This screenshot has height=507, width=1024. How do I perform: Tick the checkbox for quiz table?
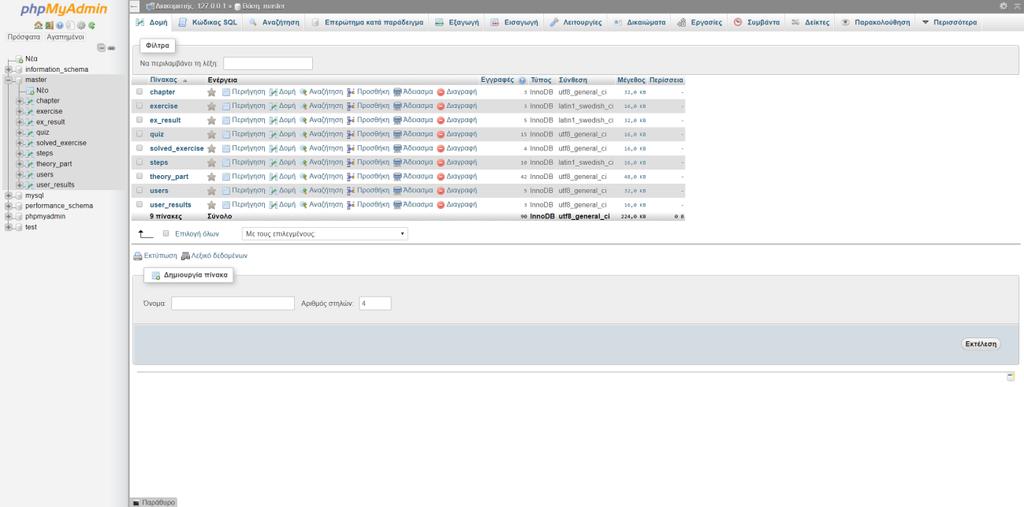139,134
